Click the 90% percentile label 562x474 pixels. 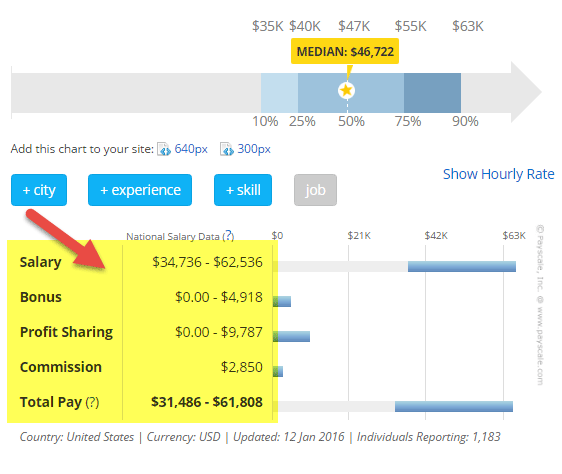click(465, 122)
